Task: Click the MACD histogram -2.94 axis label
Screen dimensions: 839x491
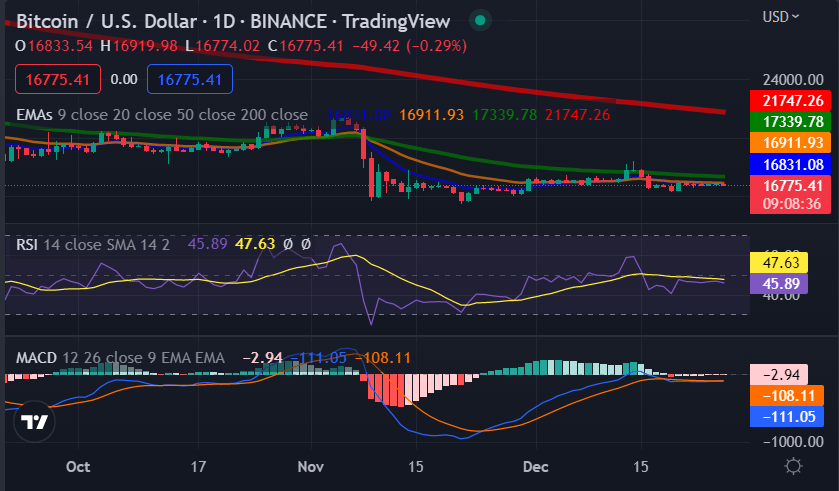Action: (x=779, y=374)
